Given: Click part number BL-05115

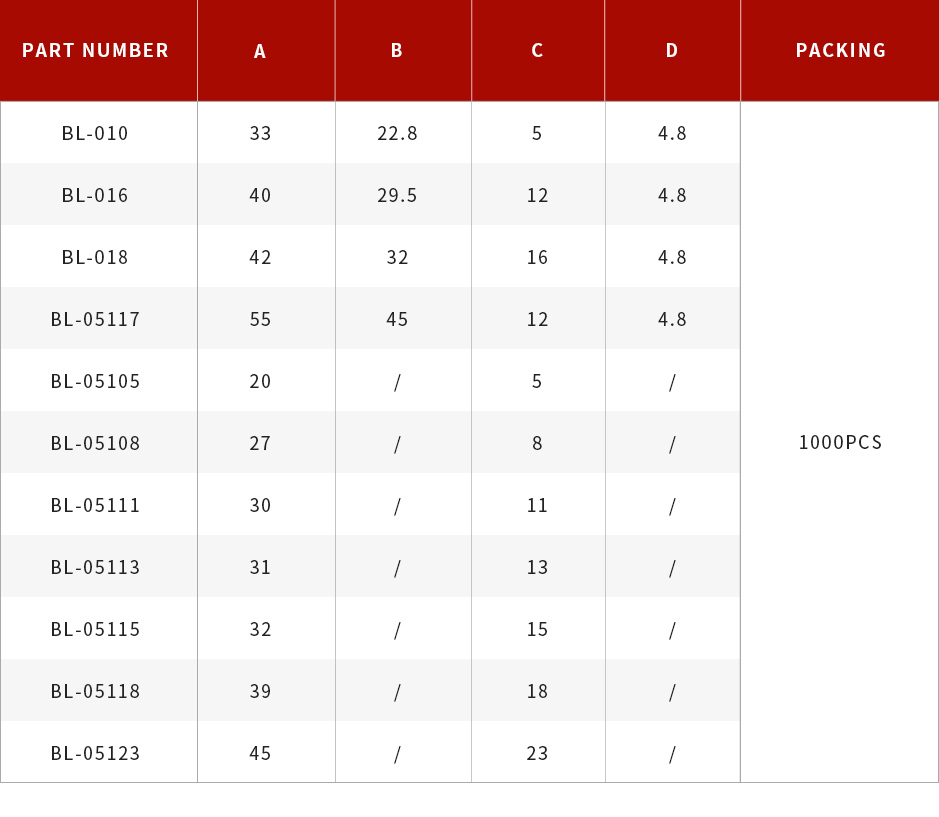Looking at the screenshot, I should tap(95, 629).
